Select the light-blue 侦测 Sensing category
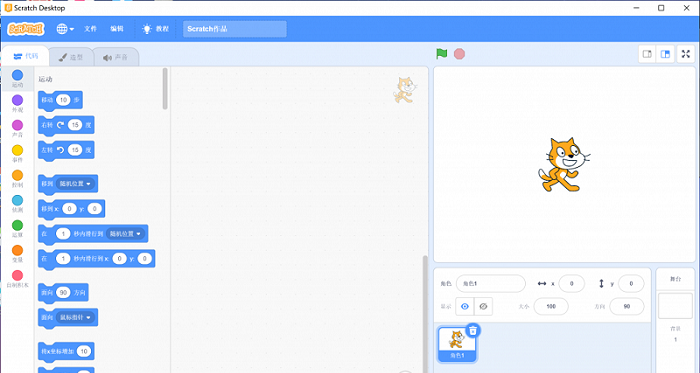Viewport: 700px width, 373px height. [17, 203]
